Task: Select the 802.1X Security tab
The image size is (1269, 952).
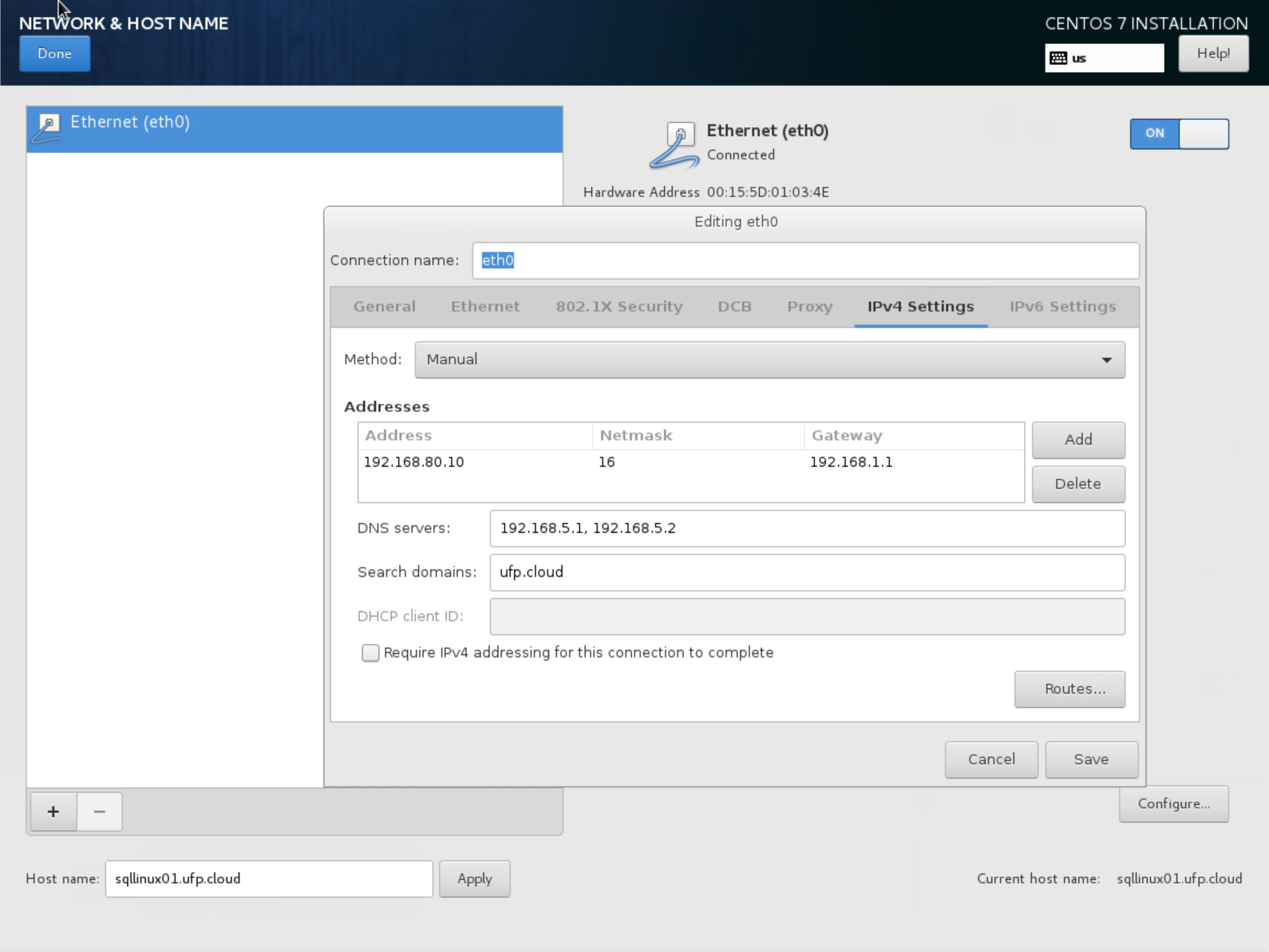Action: point(619,307)
